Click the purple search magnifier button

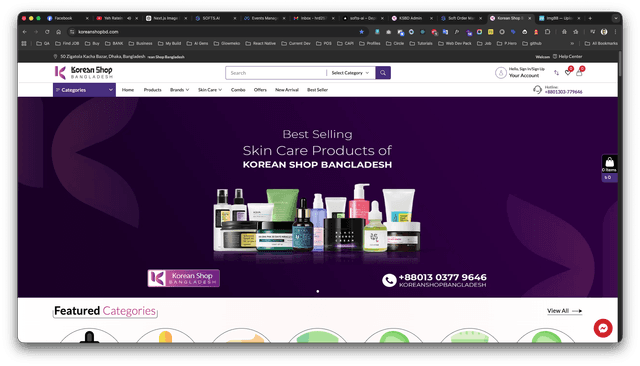(383, 73)
